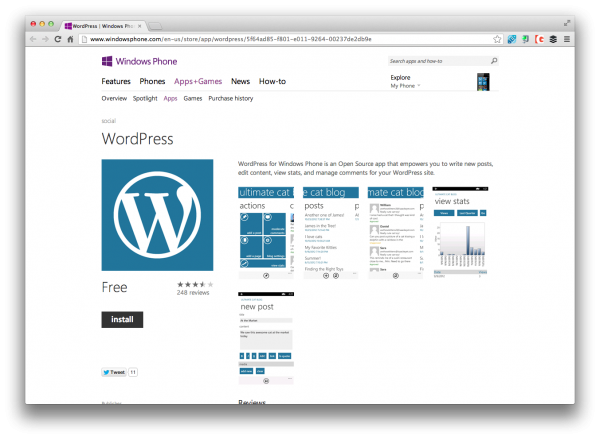Click the browser back arrow
The image size is (600, 439).
[33, 39]
